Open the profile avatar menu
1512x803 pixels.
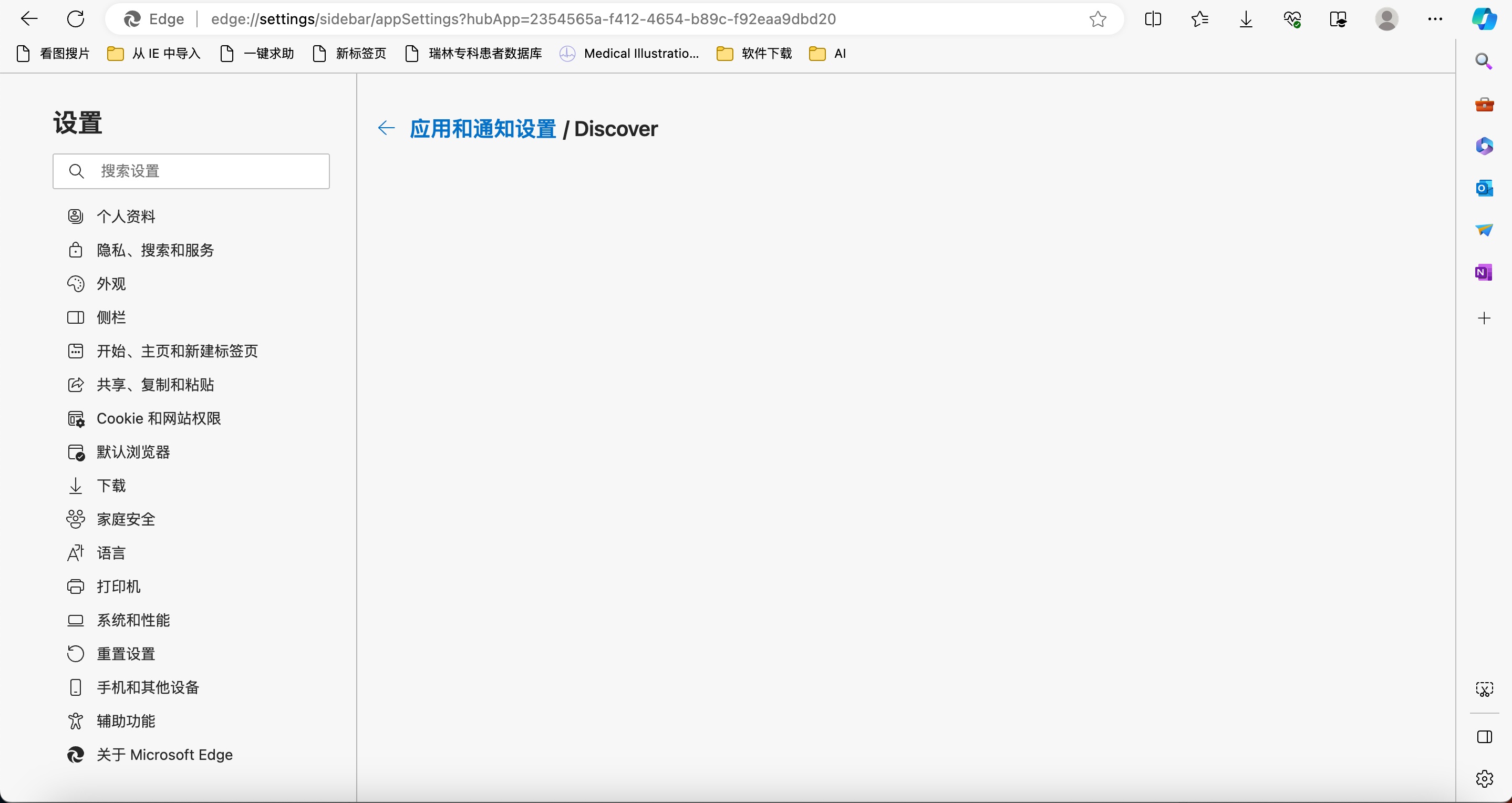click(x=1386, y=19)
